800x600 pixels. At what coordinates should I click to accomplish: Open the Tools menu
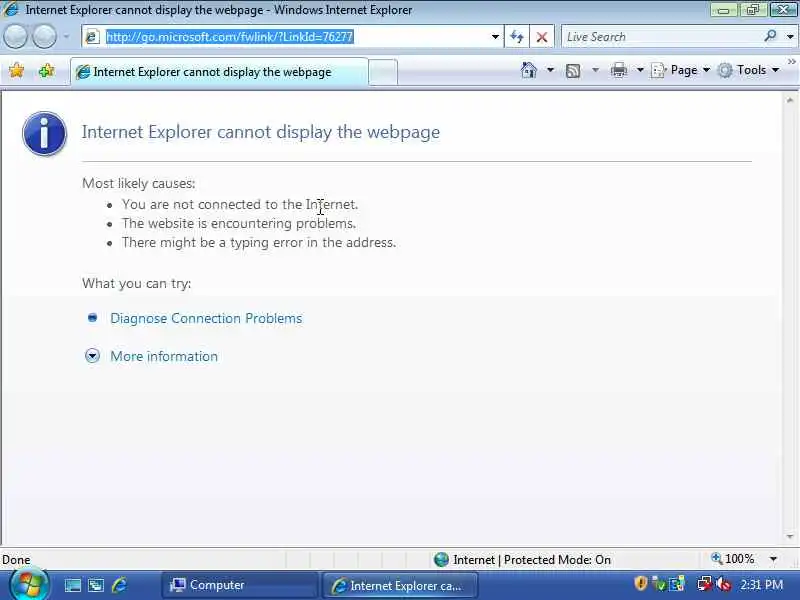click(x=748, y=70)
